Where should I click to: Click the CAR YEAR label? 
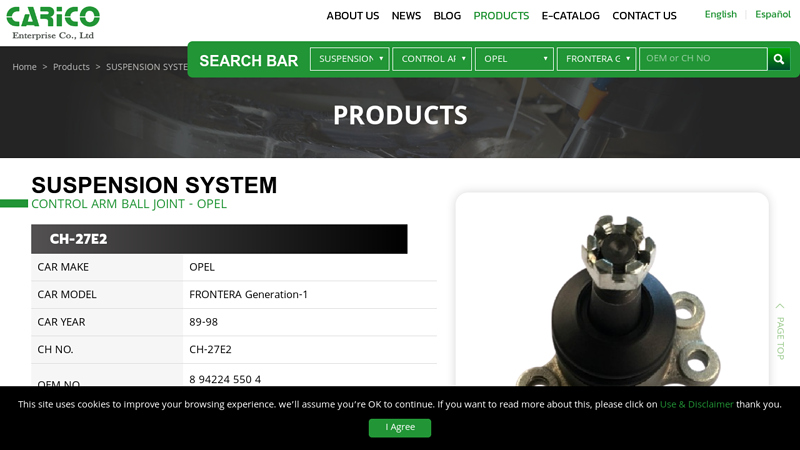(x=61, y=322)
